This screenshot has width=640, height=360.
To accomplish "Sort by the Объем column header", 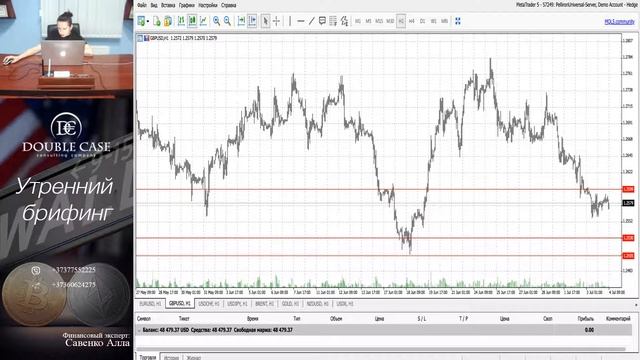I will 336,319.
